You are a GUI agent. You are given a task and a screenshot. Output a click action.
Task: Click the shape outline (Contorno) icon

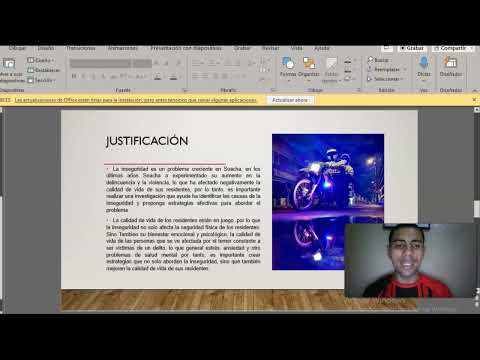348,70
